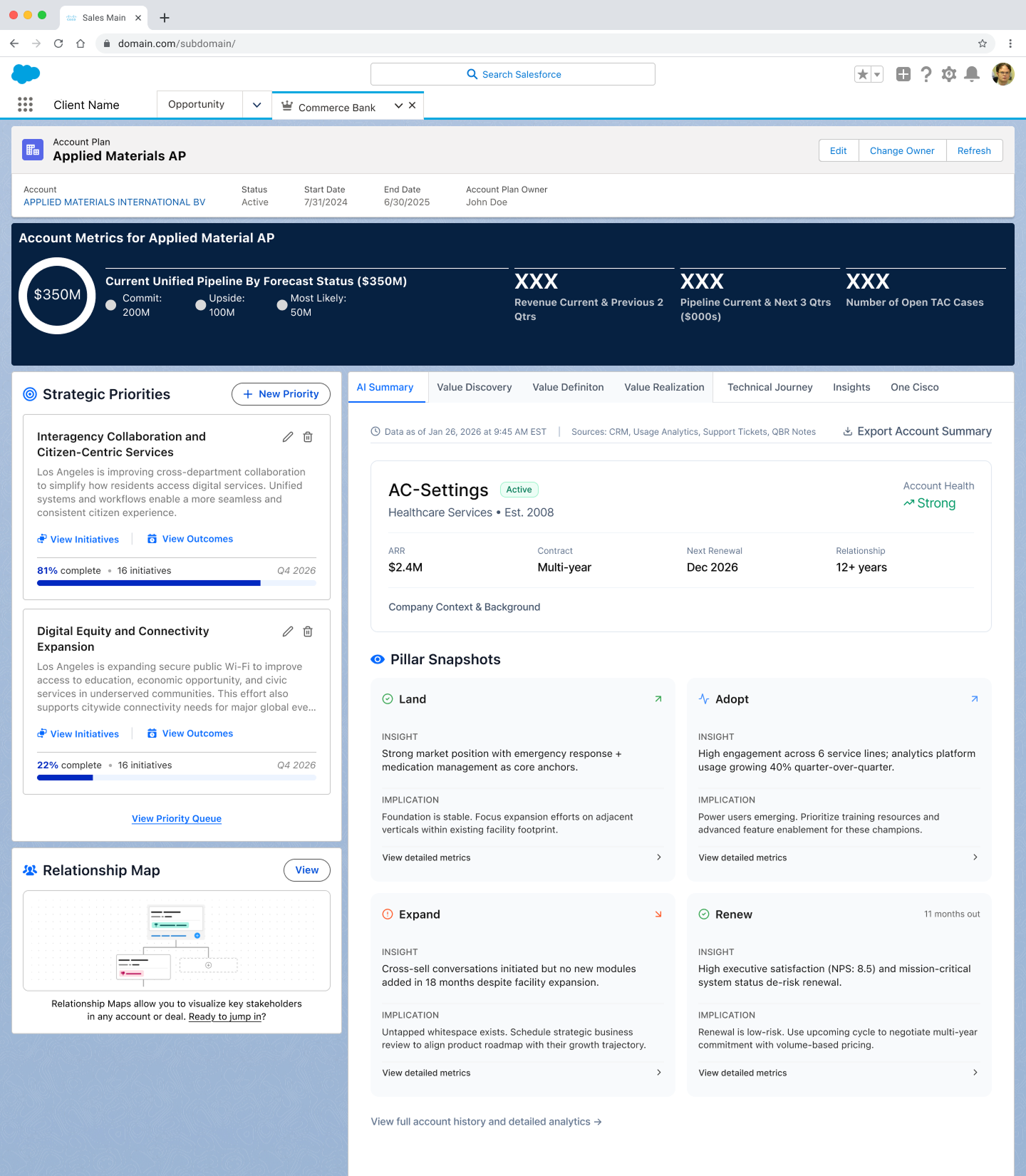This screenshot has height=1176, width=1026.
Task: Select the Upside radio indicator
Action: 200,305
